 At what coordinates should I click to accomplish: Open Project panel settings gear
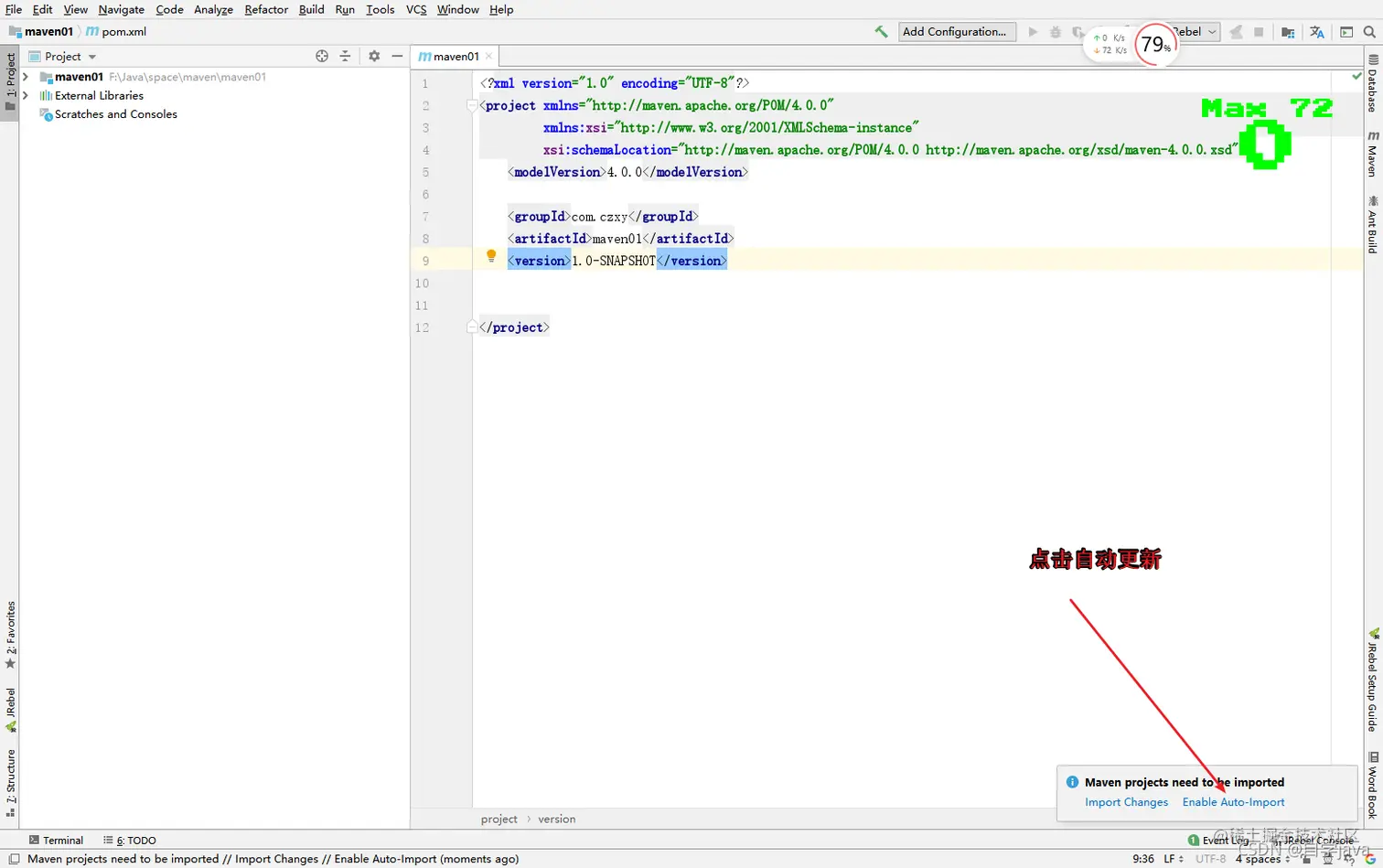point(374,56)
